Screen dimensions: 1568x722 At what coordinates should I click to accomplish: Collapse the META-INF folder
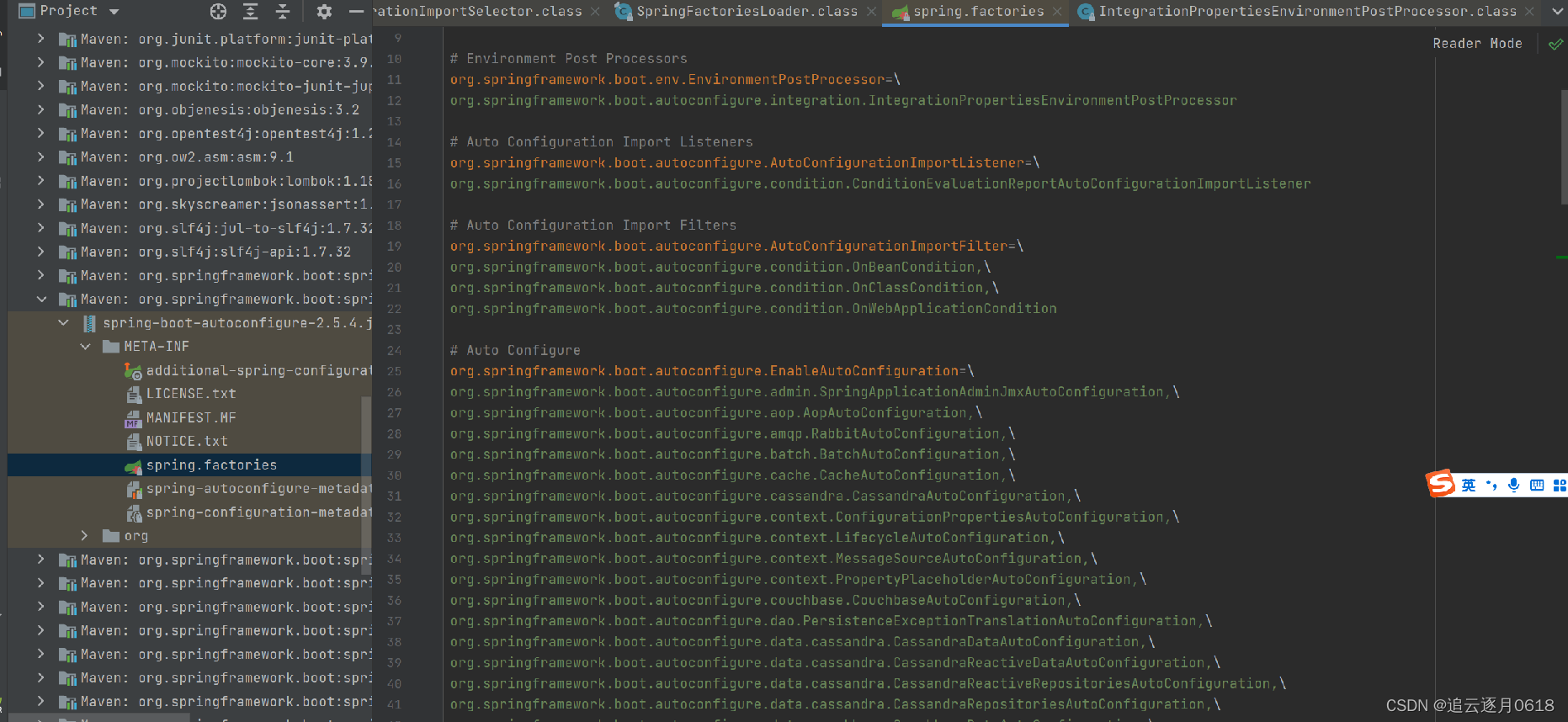pyautogui.click(x=86, y=346)
